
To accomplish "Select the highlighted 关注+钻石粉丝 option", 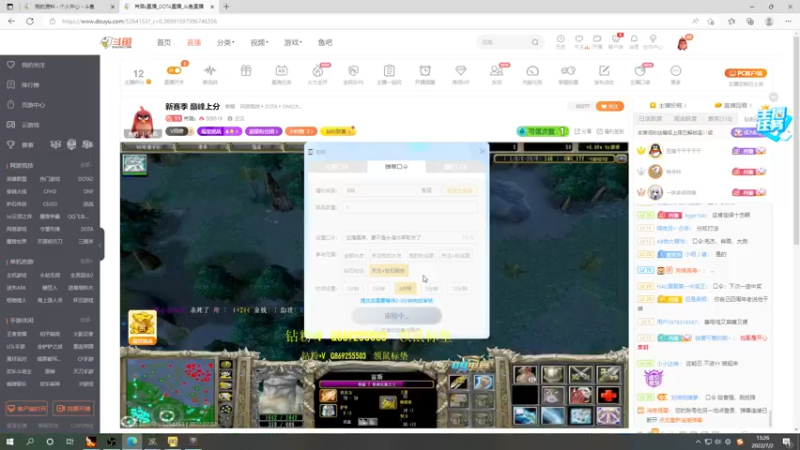I will [389, 270].
